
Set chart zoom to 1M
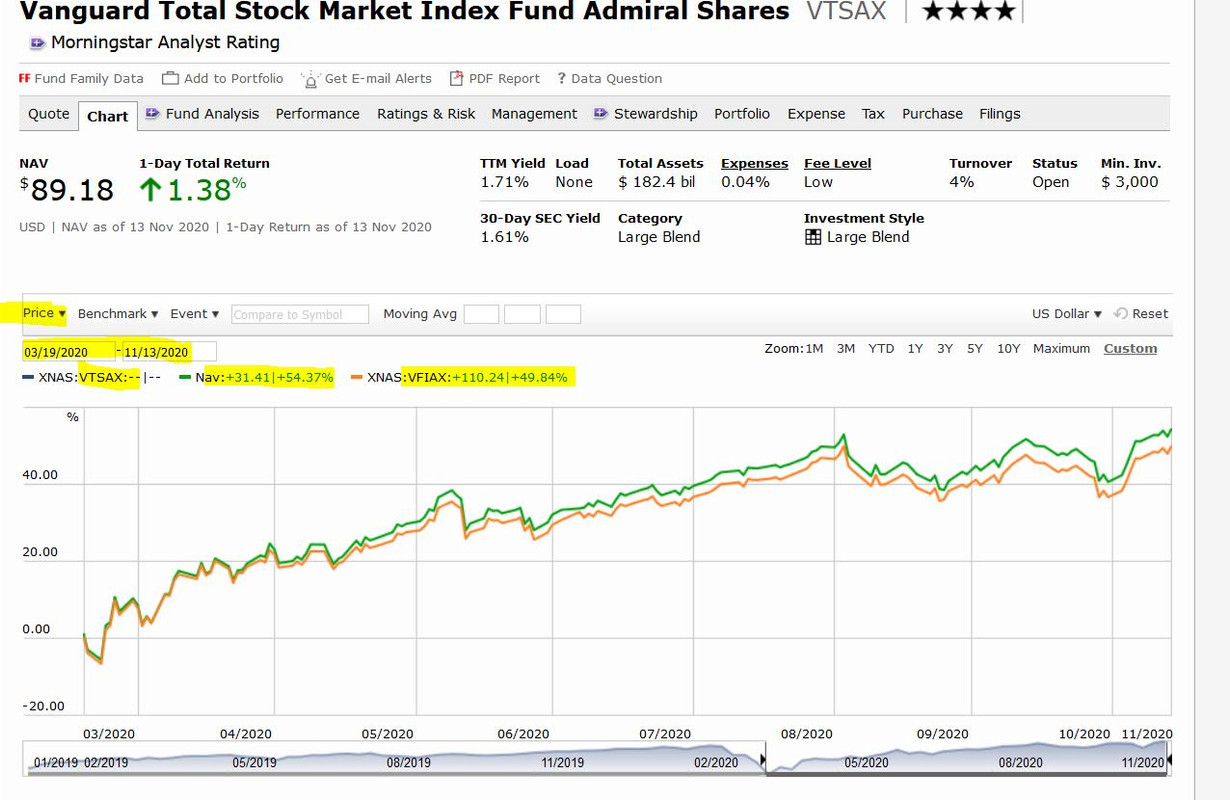point(814,349)
